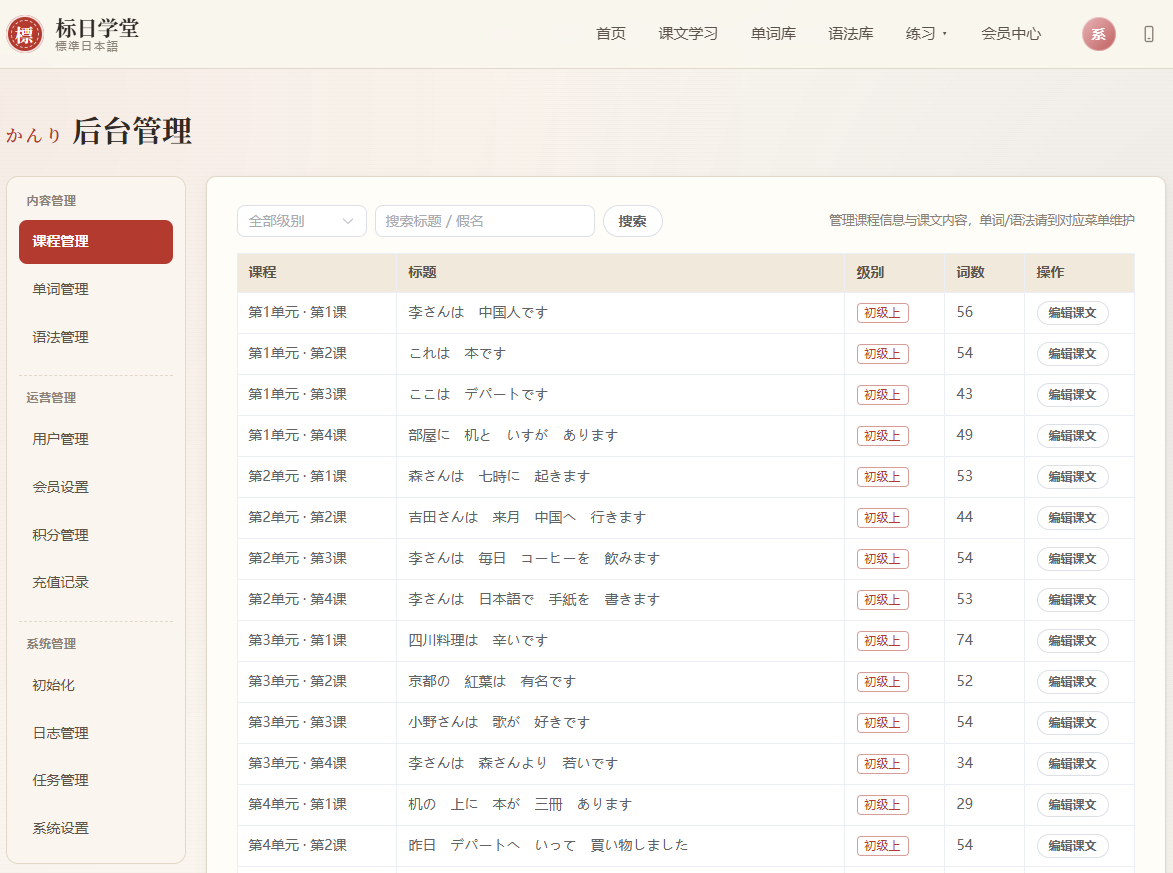Edit lesson text for 第4单元 · 第2课

[x=1072, y=845]
